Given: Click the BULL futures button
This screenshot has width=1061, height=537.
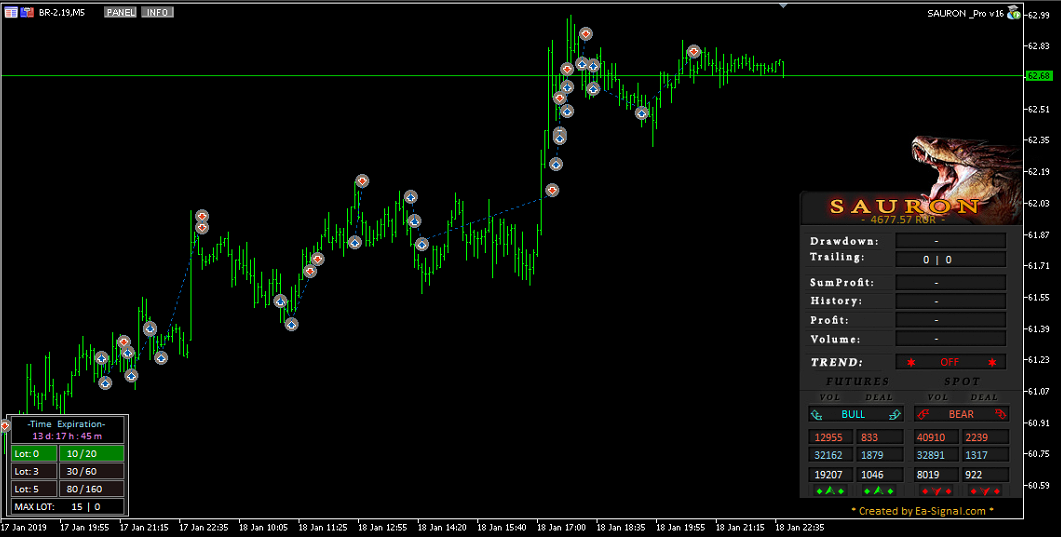Looking at the screenshot, I should pos(856,414).
